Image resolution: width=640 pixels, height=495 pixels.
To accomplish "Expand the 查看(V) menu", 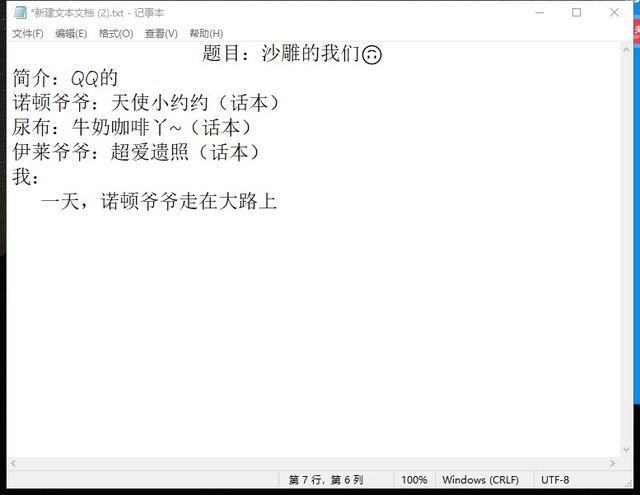I will coord(160,33).
